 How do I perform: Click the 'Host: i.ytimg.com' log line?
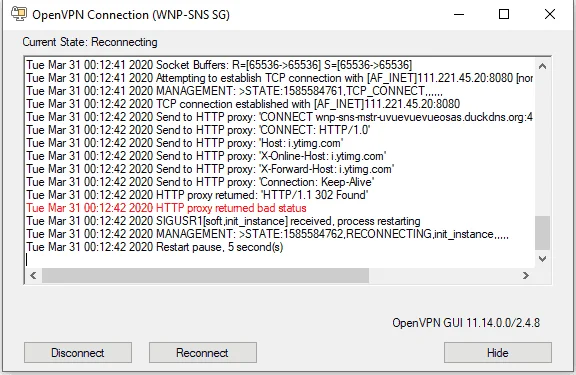point(185,143)
